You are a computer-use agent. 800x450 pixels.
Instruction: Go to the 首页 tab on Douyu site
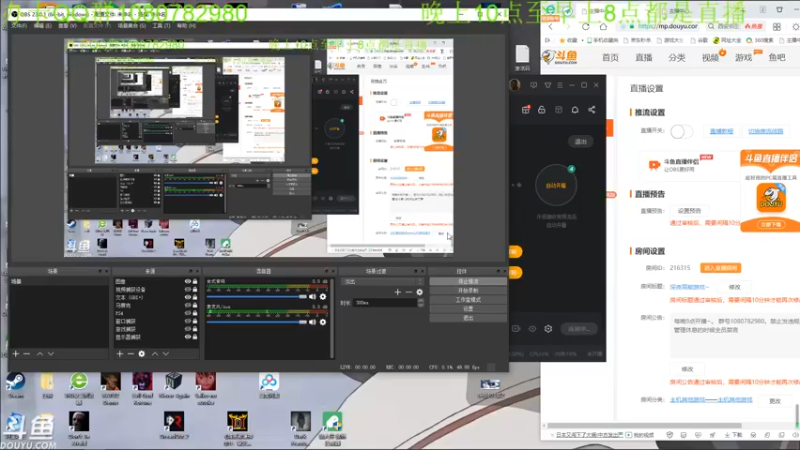610,57
